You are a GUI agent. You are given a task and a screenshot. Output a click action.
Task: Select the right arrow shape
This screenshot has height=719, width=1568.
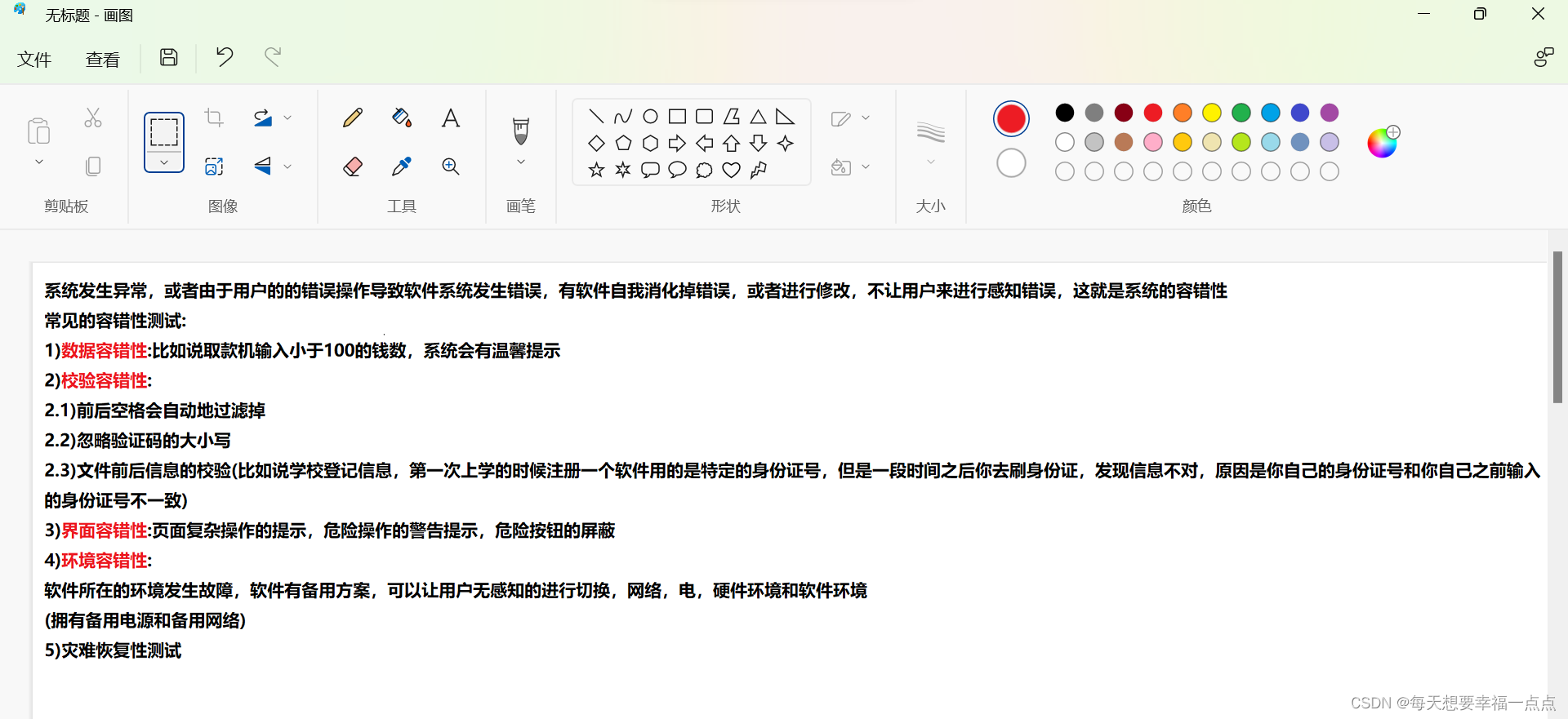coord(677,144)
